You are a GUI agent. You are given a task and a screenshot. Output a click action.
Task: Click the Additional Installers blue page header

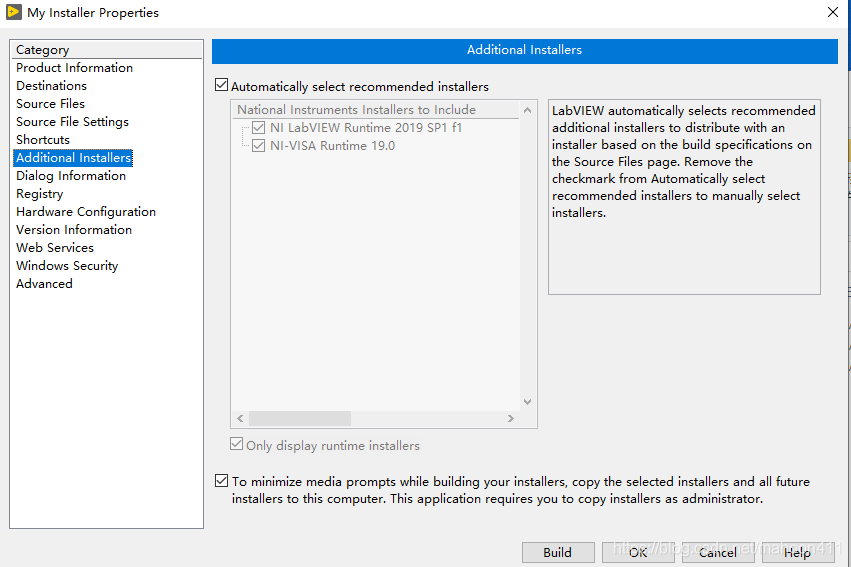pos(524,50)
